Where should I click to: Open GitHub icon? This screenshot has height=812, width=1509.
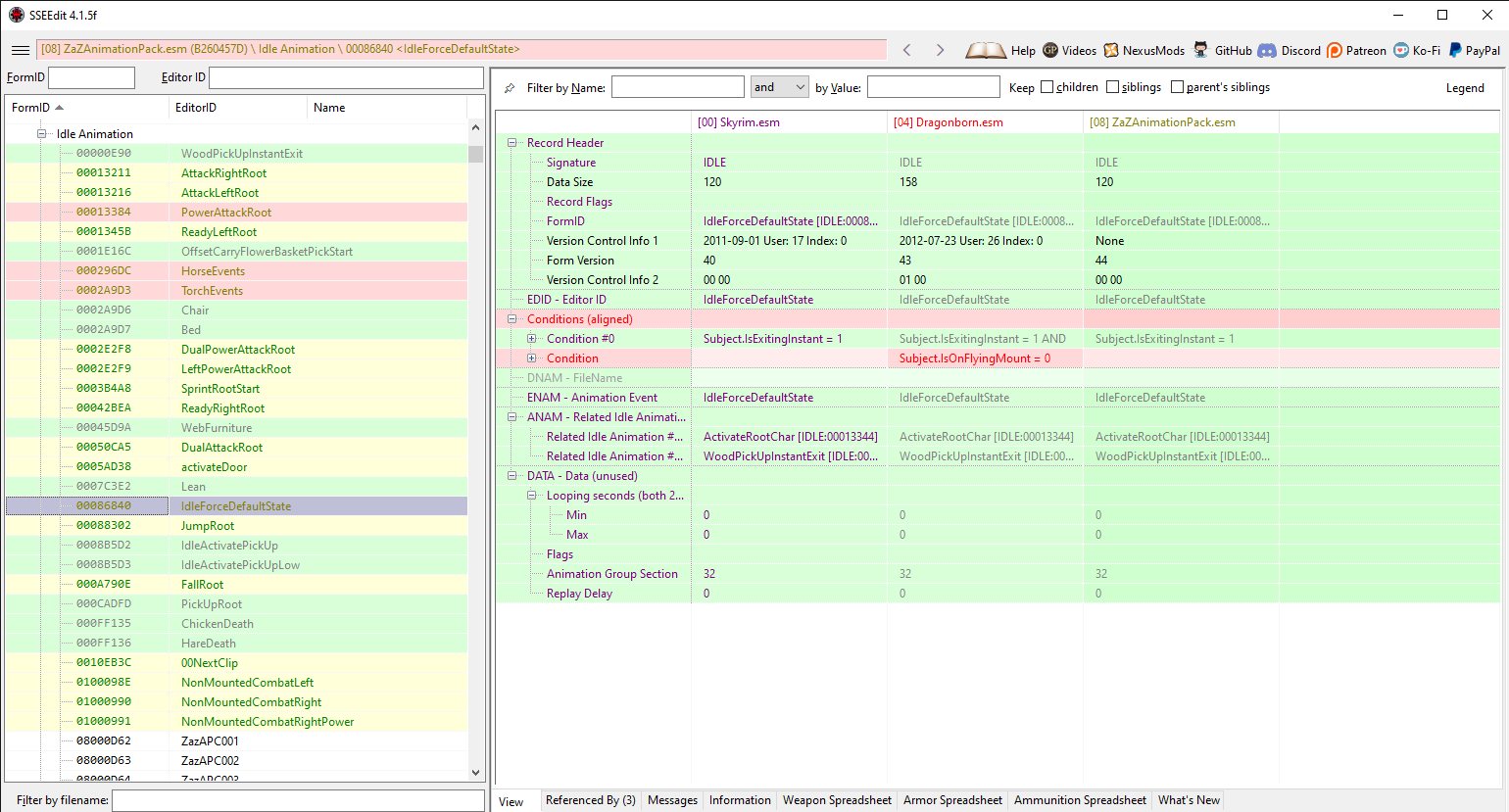(1200, 50)
